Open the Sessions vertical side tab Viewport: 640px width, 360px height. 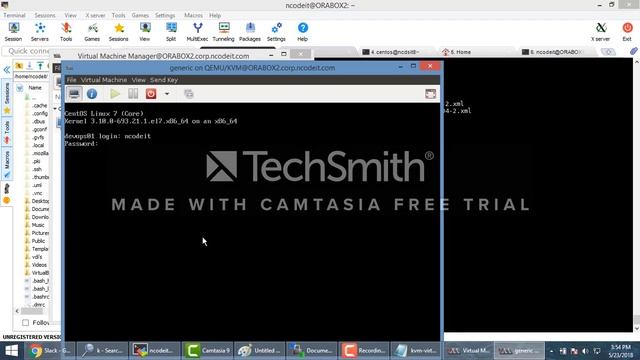coord(7,98)
